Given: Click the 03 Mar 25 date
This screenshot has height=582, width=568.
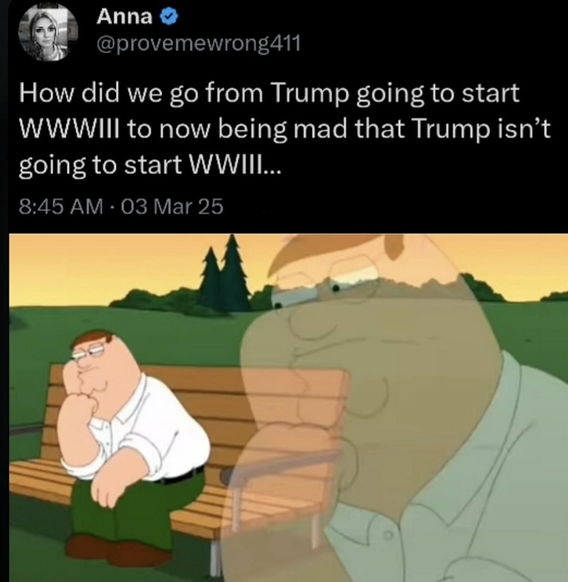Looking at the screenshot, I should 167,207.
